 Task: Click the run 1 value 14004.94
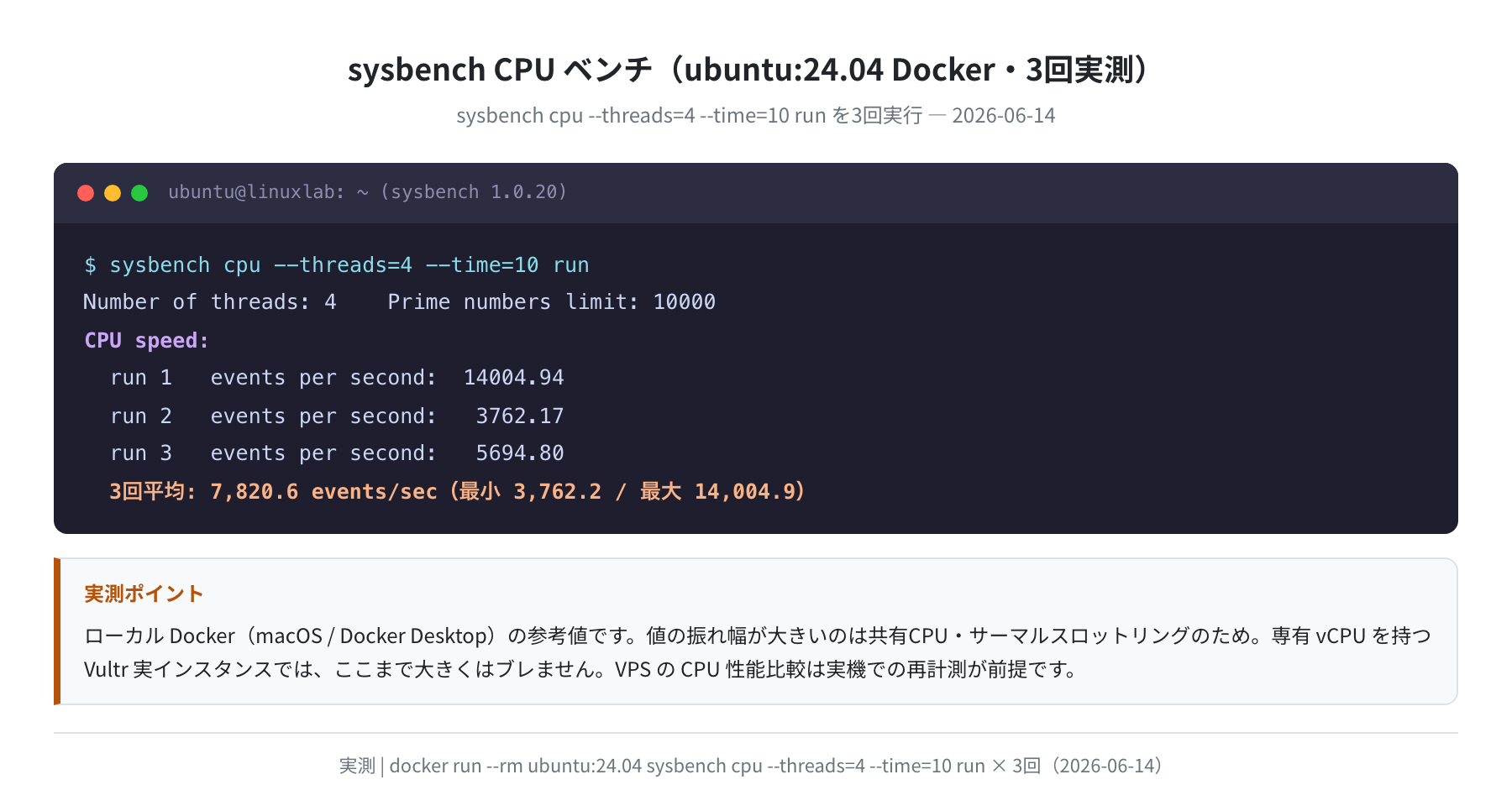pos(514,378)
